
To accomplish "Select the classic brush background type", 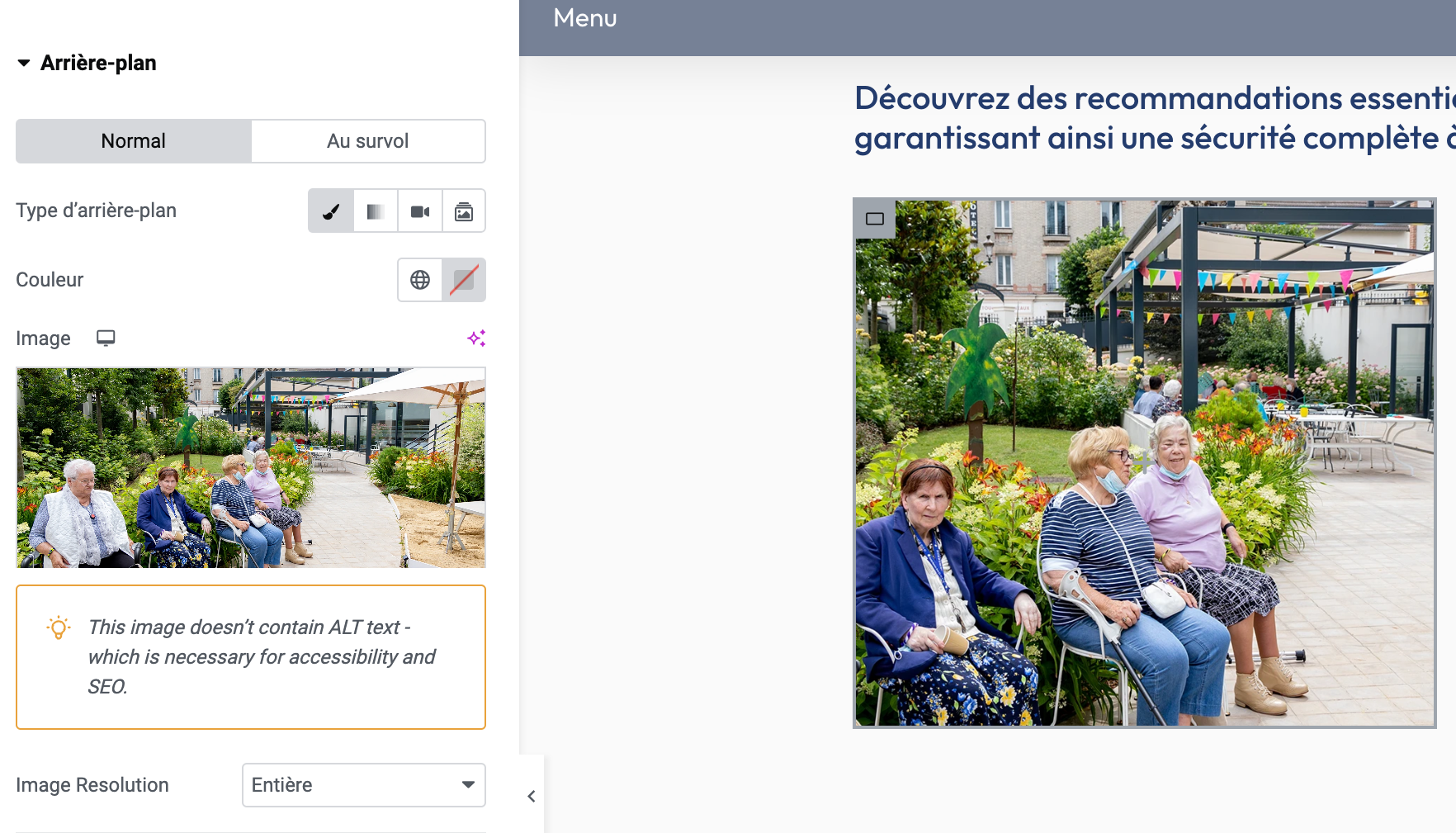I will click(x=331, y=211).
